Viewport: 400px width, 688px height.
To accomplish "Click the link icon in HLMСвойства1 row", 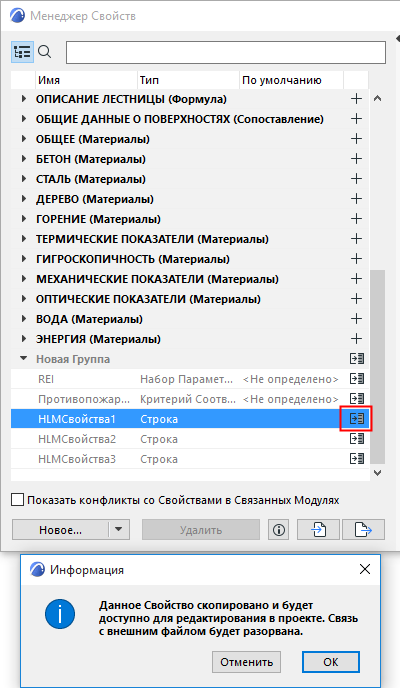I will coord(357,419).
